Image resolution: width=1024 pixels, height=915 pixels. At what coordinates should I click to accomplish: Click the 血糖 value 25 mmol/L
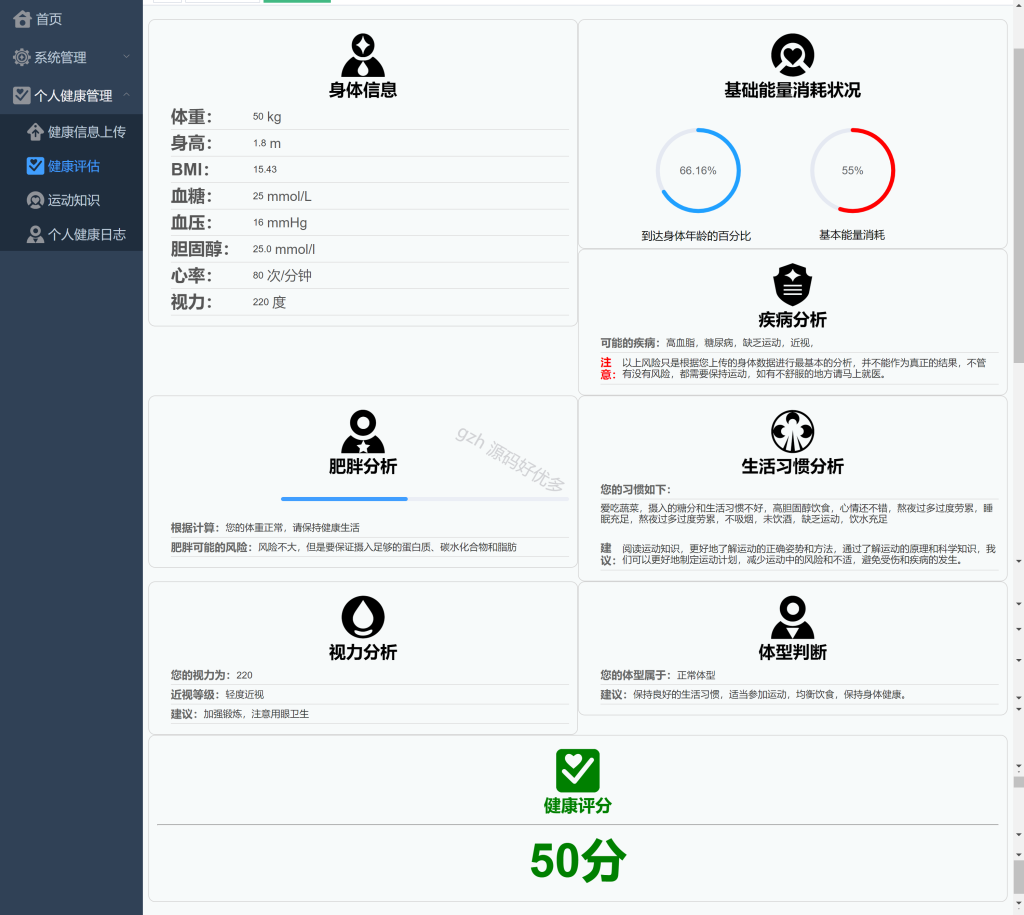(282, 196)
